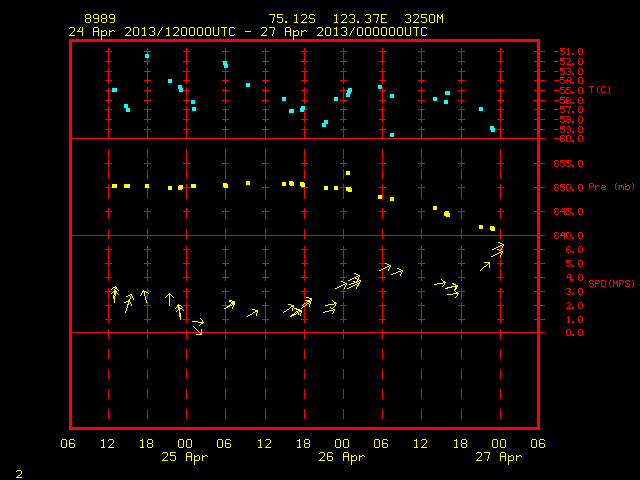Click the southeast-pointing wind arrow near zero speed
The height and width of the screenshot is (480, 640).
(x=198, y=330)
